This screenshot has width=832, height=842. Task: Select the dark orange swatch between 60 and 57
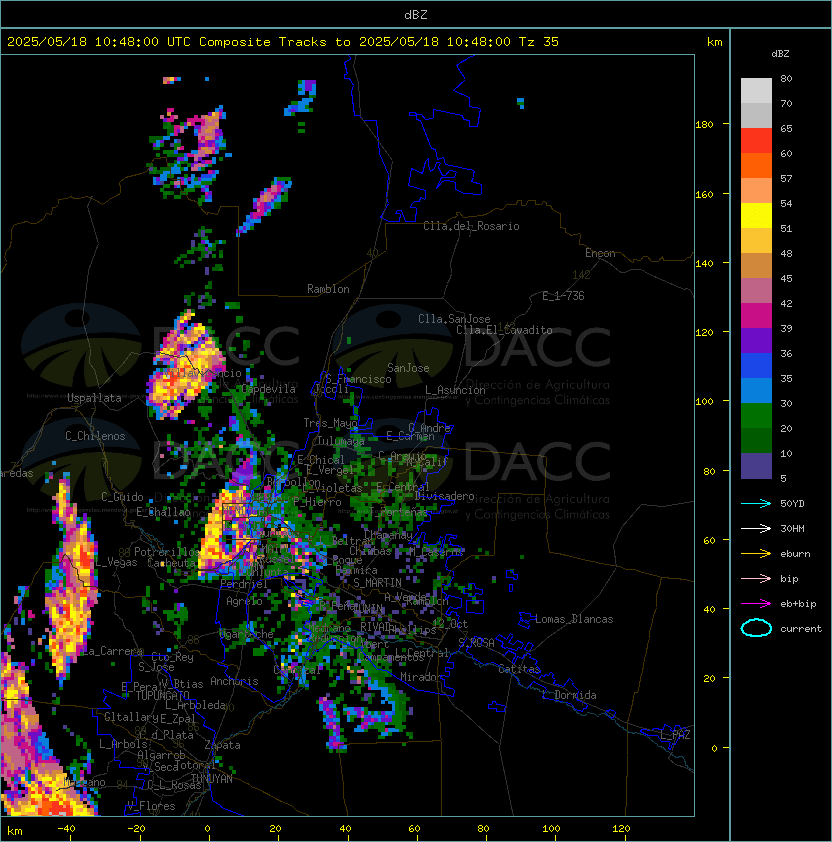(756, 165)
